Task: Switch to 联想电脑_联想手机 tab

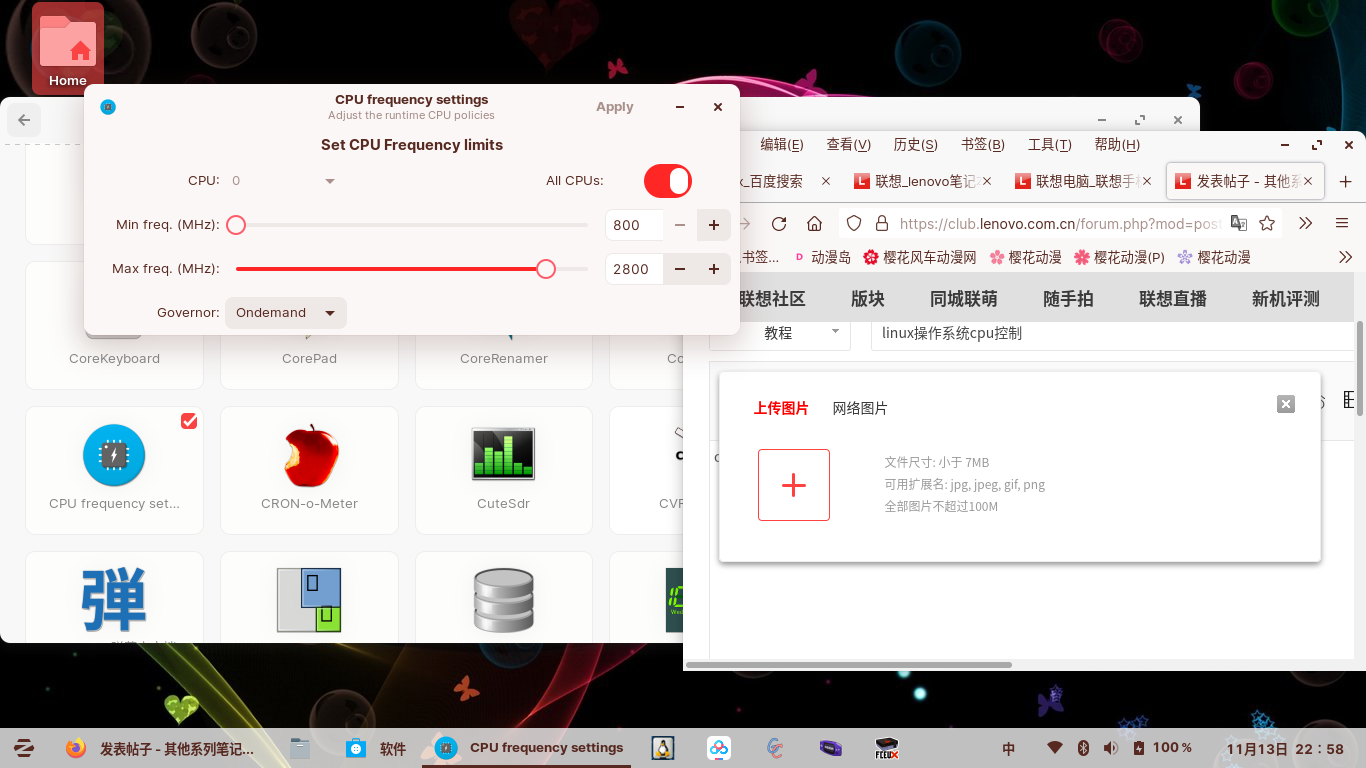Action: coord(1084,182)
